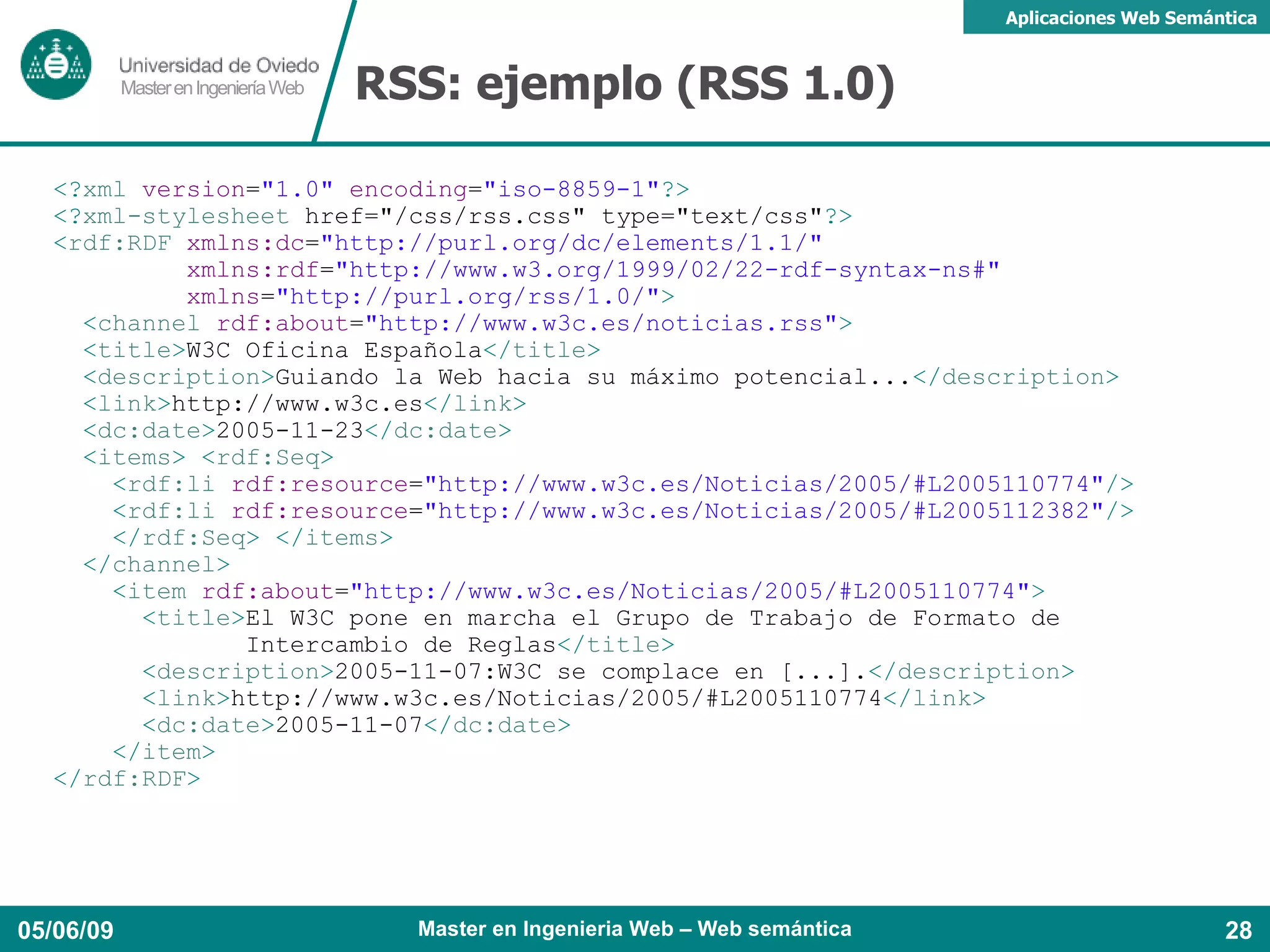
Task: Click the purl.org dc elements namespace URL
Action: (x=571, y=243)
